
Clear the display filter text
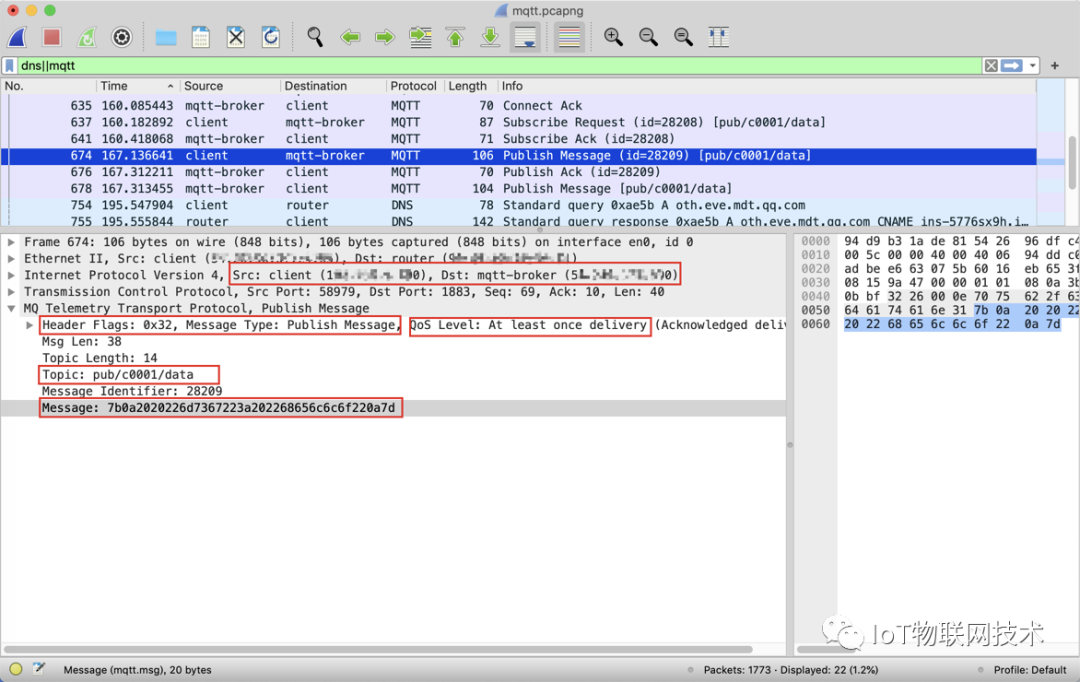[x=990, y=65]
